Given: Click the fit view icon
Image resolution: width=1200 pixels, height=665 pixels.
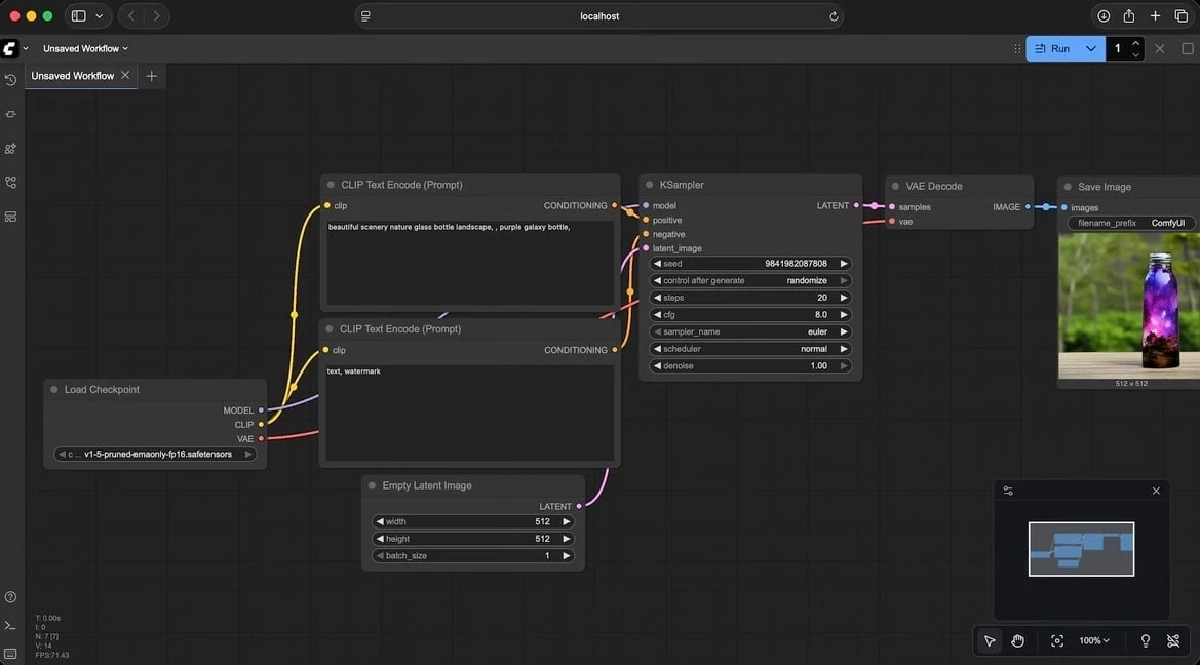Looking at the screenshot, I should pos(1057,641).
